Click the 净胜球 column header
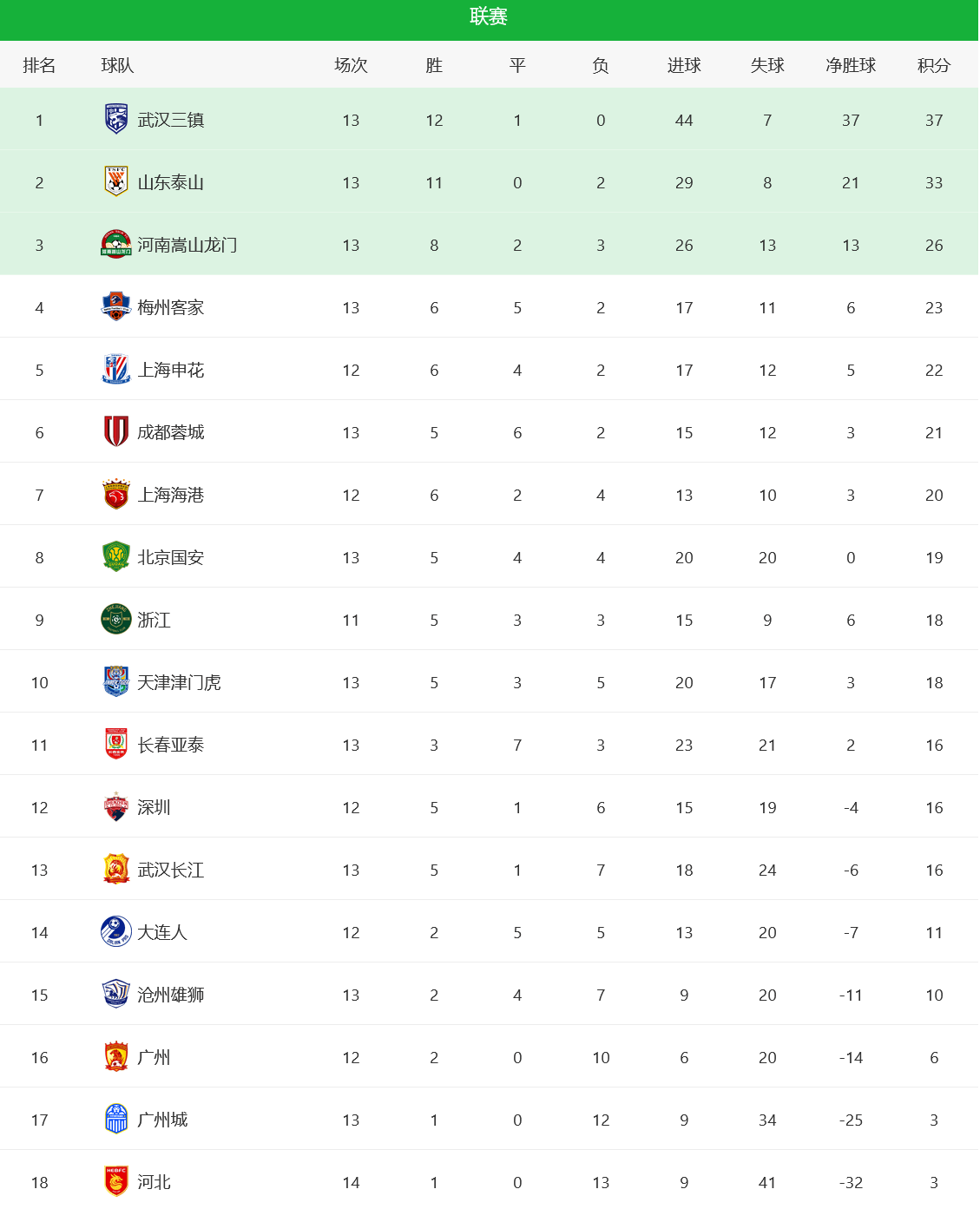The width and height of the screenshot is (980, 1209). tap(851, 65)
